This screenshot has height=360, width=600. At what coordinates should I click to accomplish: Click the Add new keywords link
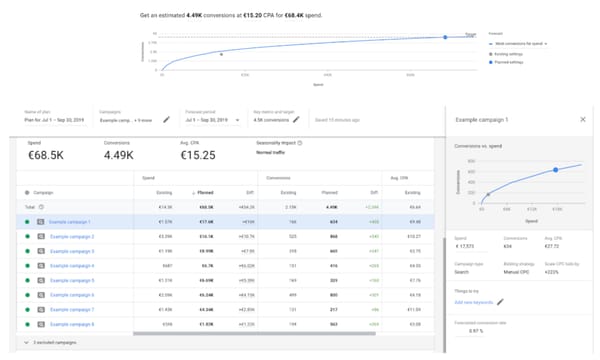tap(474, 302)
